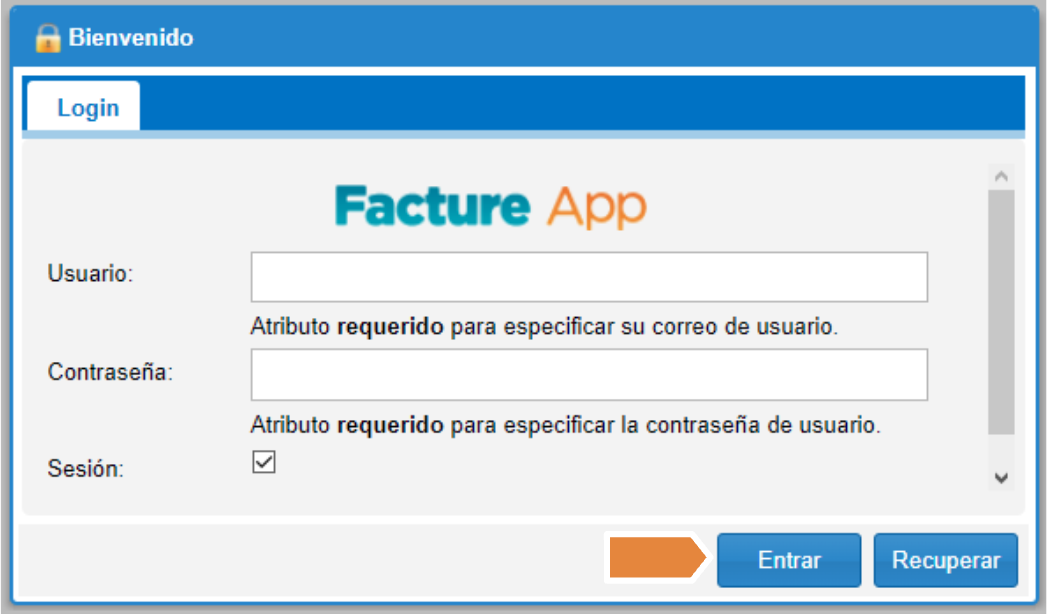Click the orange "App" word in the logo

pyautogui.click(x=596, y=208)
